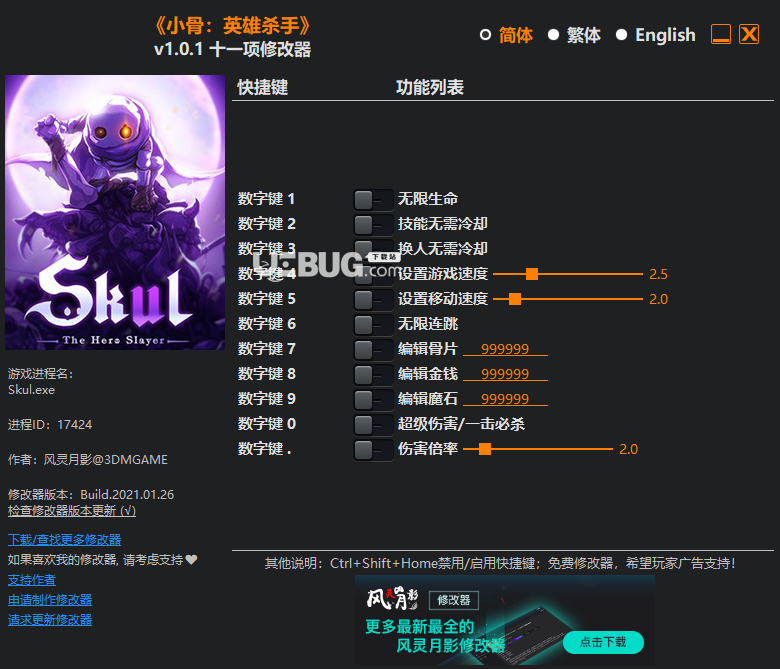
Task: Click 进程ID: 17424 text
Action: pos(50,425)
